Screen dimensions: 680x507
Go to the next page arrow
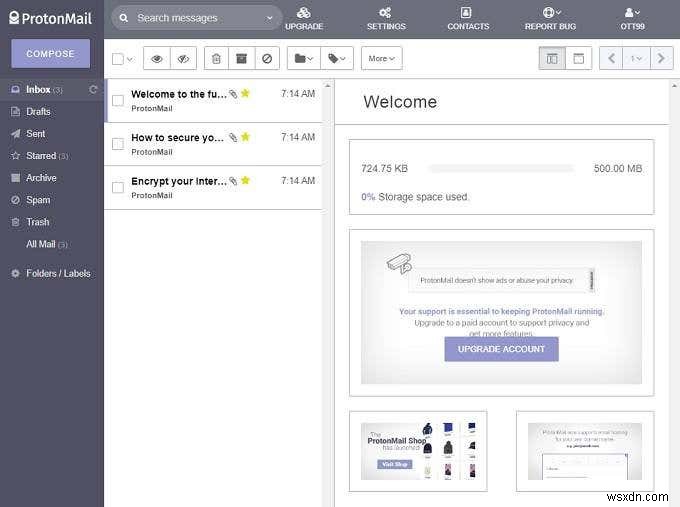[x=661, y=58]
